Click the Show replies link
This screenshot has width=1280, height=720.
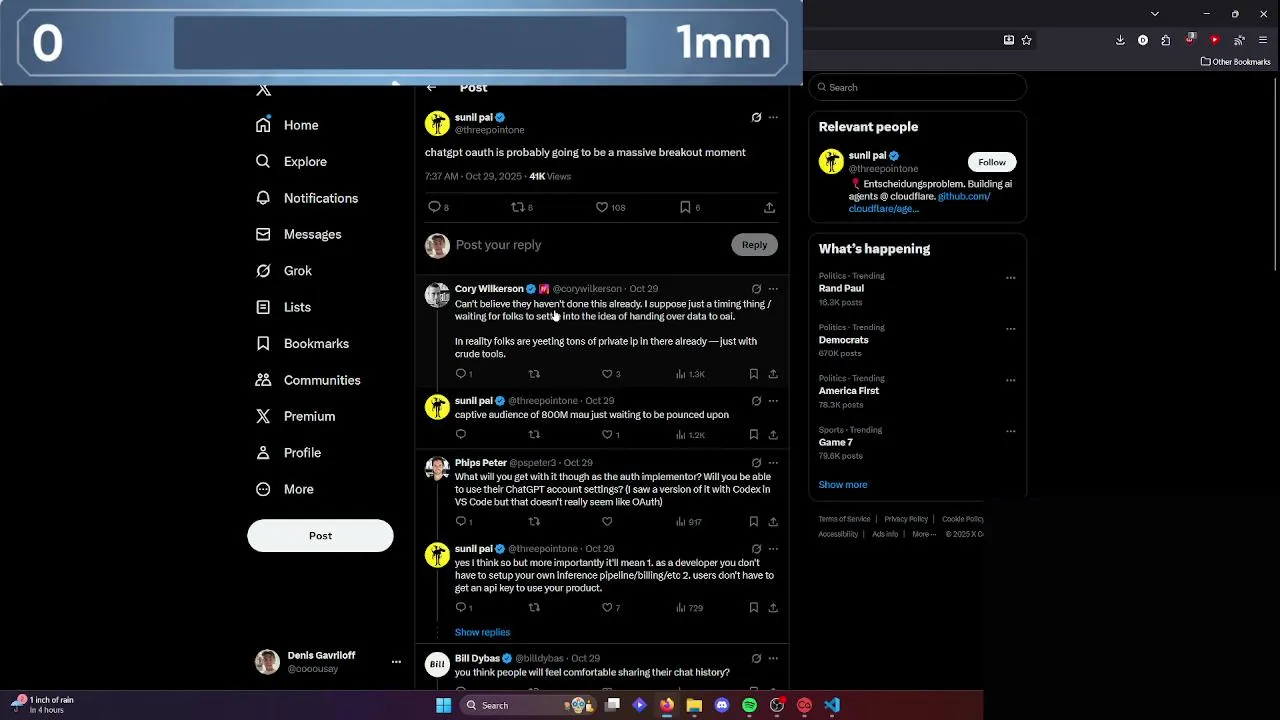[x=482, y=632]
